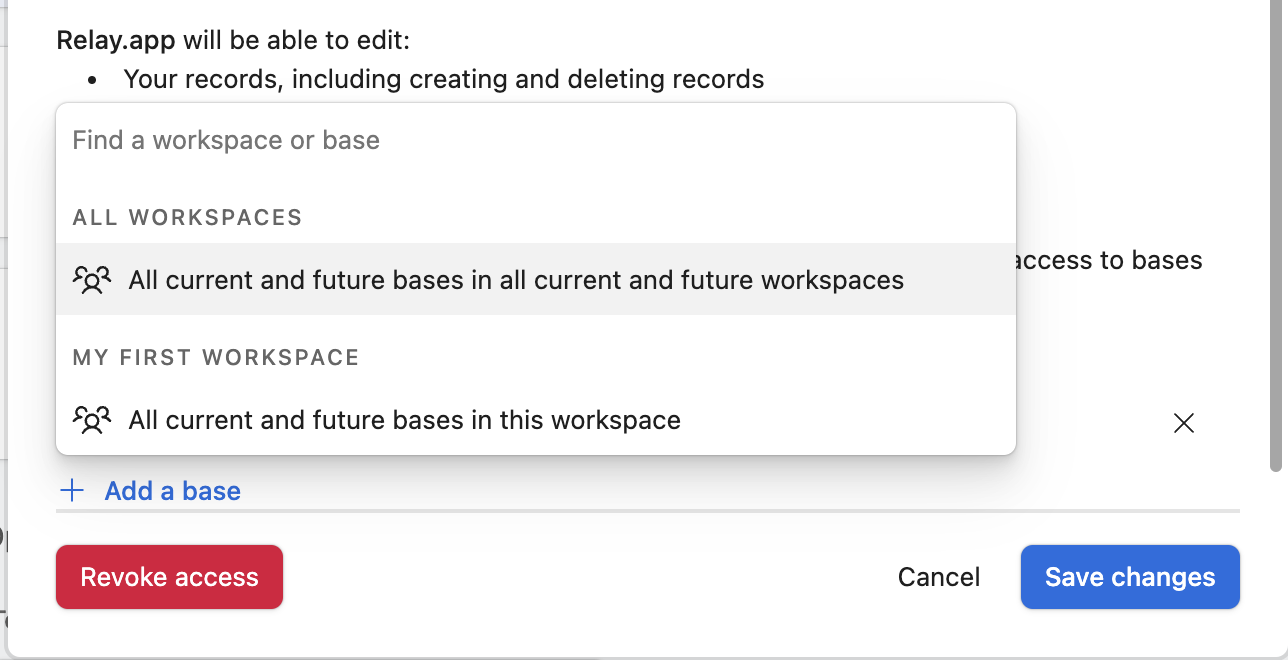Click the bullet about creating and deleting records
Viewport: 1288px width, 660px height.
[444, 78]
